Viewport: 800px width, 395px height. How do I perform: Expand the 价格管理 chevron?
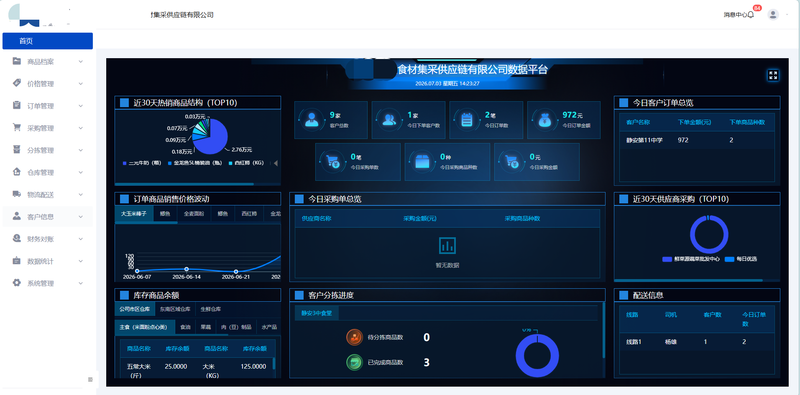(81, 84)
